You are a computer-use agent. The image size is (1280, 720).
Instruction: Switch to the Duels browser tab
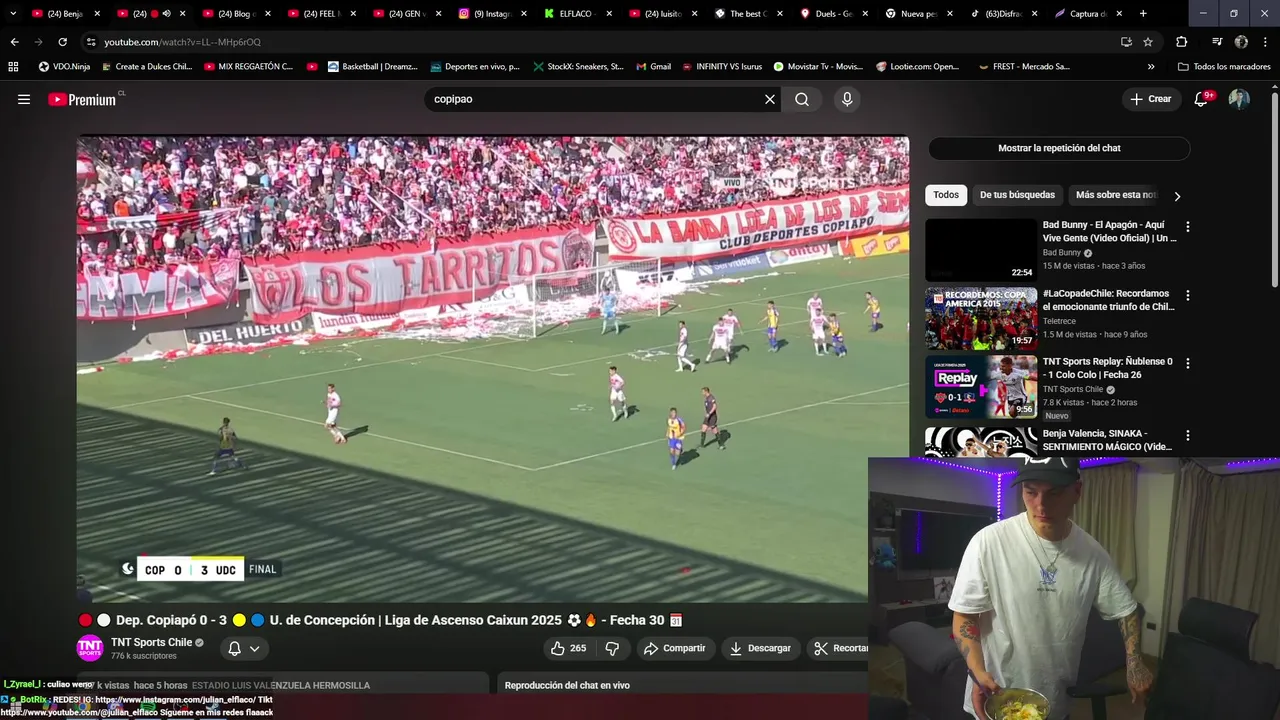point(832,14)
